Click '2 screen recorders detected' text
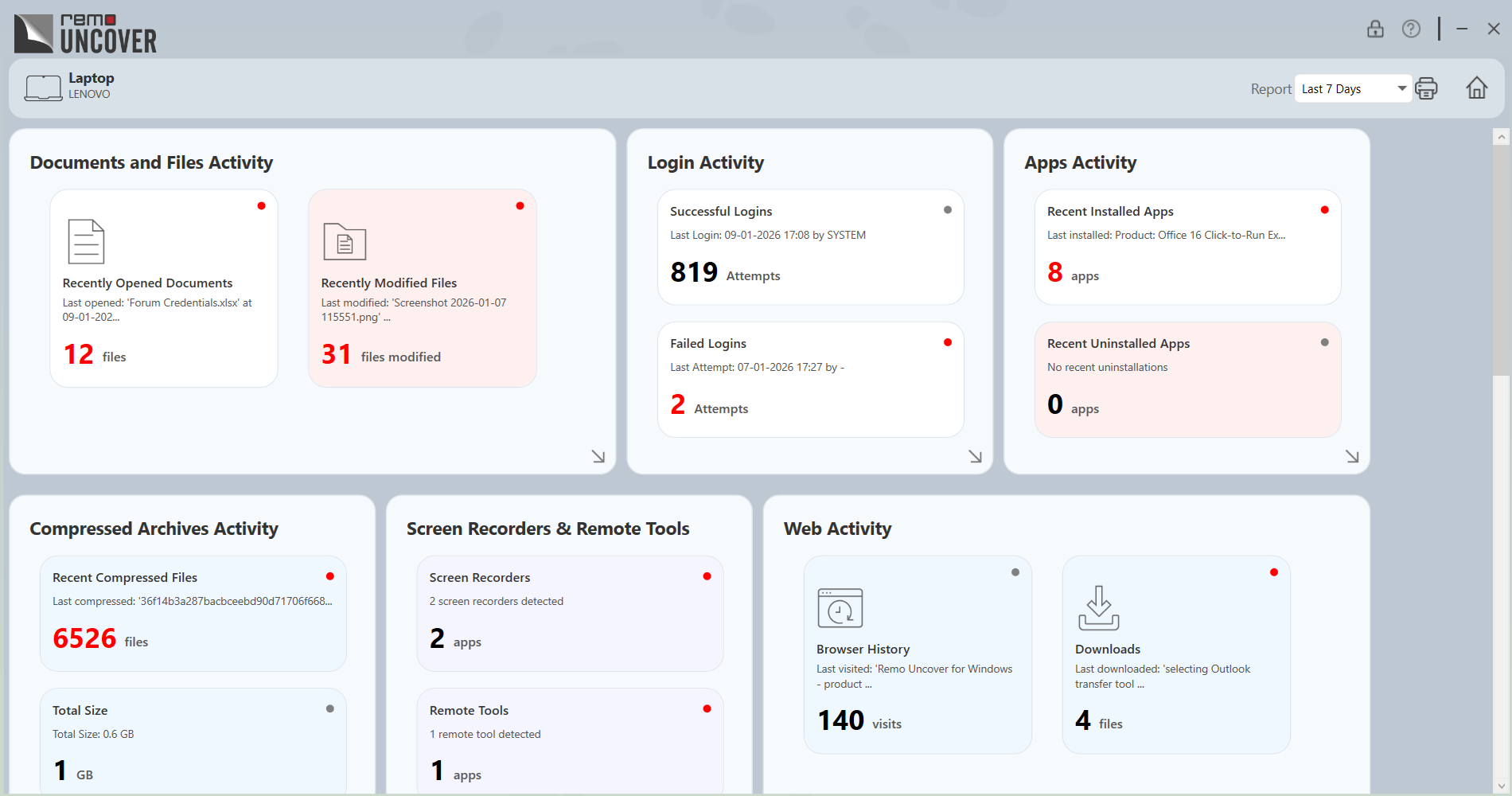 [497, 601]
